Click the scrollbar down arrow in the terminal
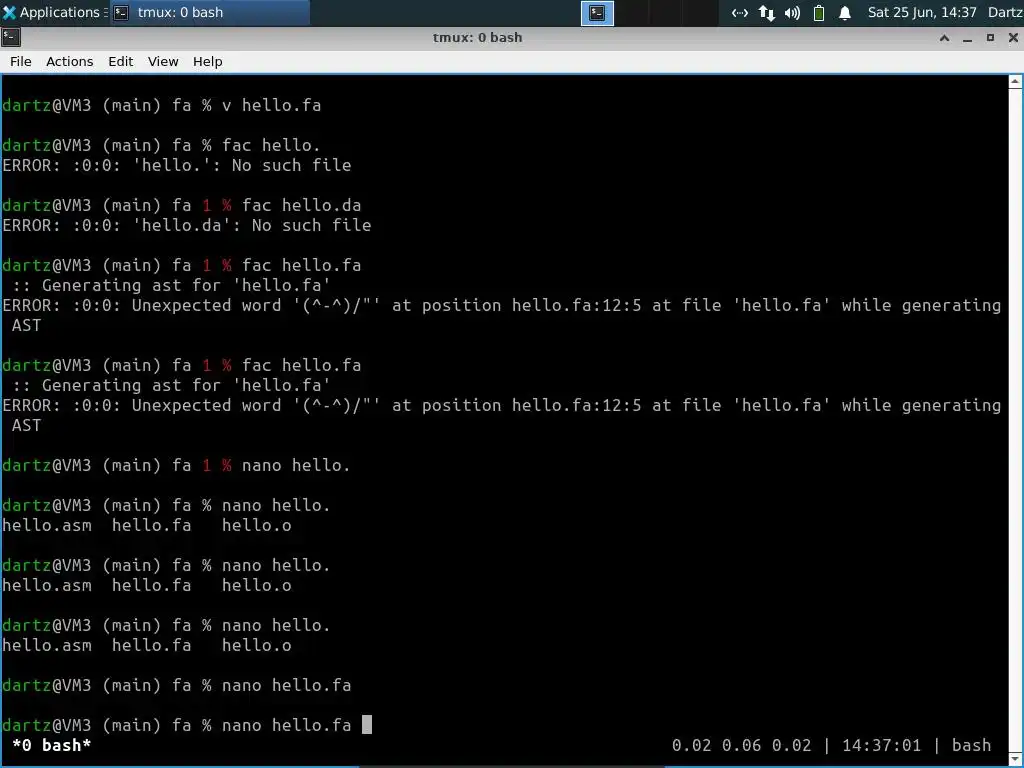Image resolution: width=1024 pixels, height=768 pixels. coord(1015,759)
